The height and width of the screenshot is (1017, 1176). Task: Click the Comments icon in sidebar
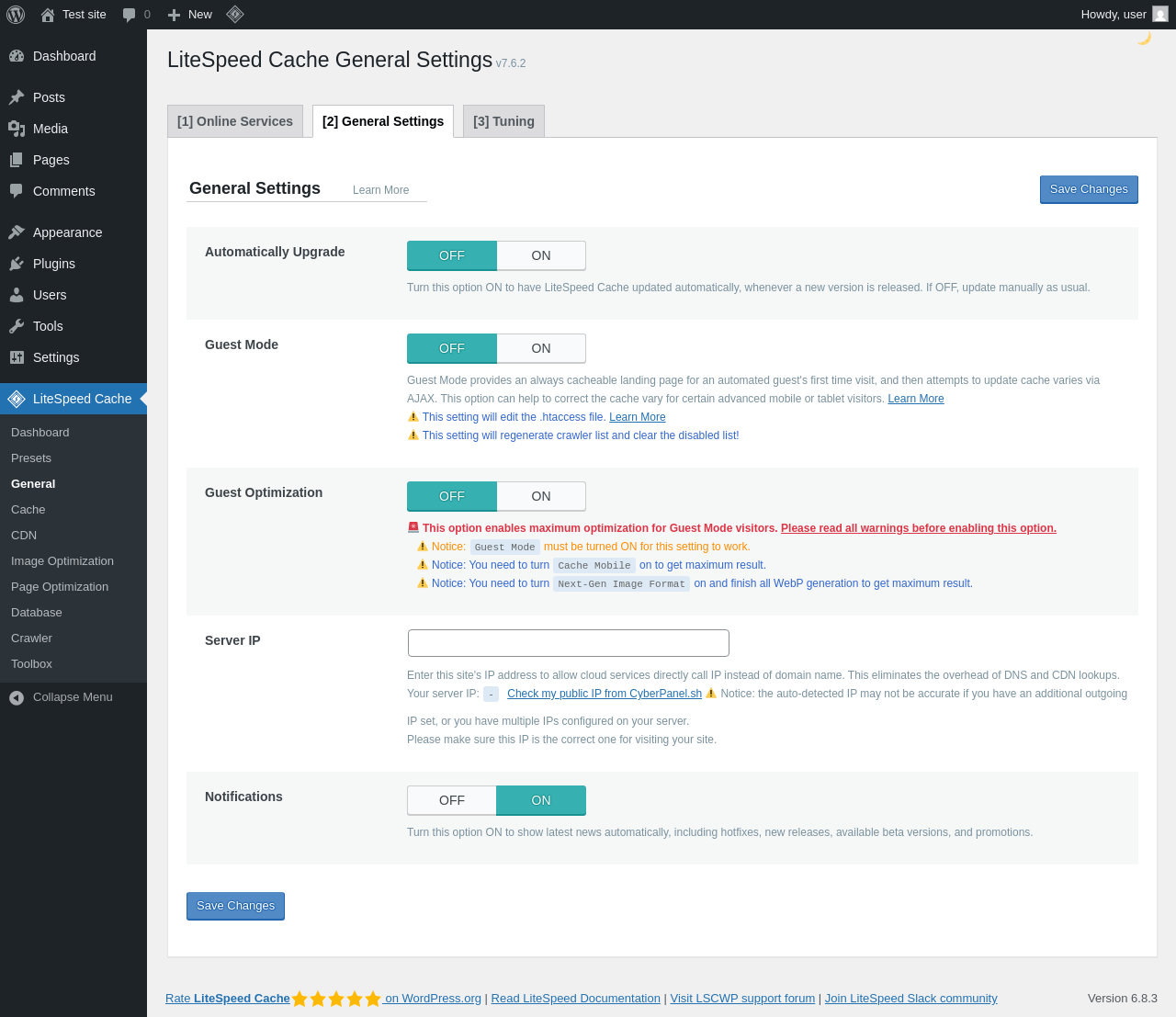[x=17, y=191]
